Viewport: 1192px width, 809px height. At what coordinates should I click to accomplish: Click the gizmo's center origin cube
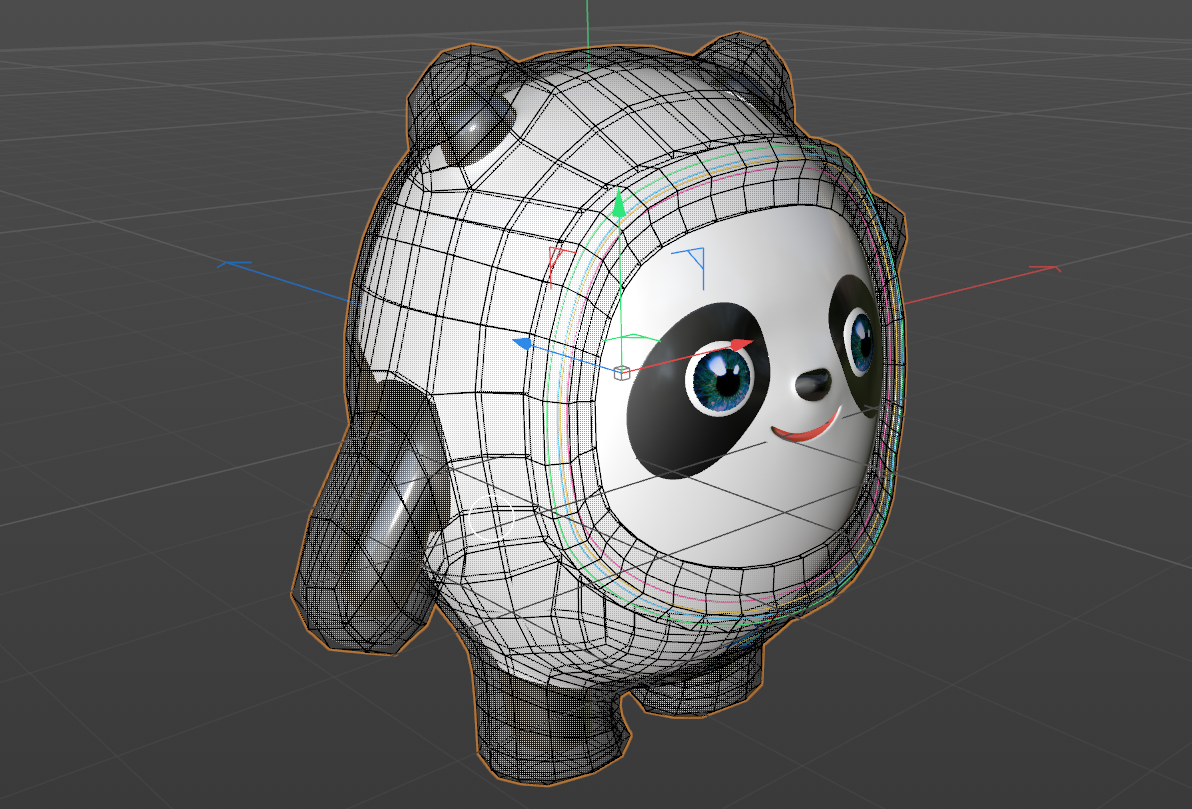pos(622,372)
